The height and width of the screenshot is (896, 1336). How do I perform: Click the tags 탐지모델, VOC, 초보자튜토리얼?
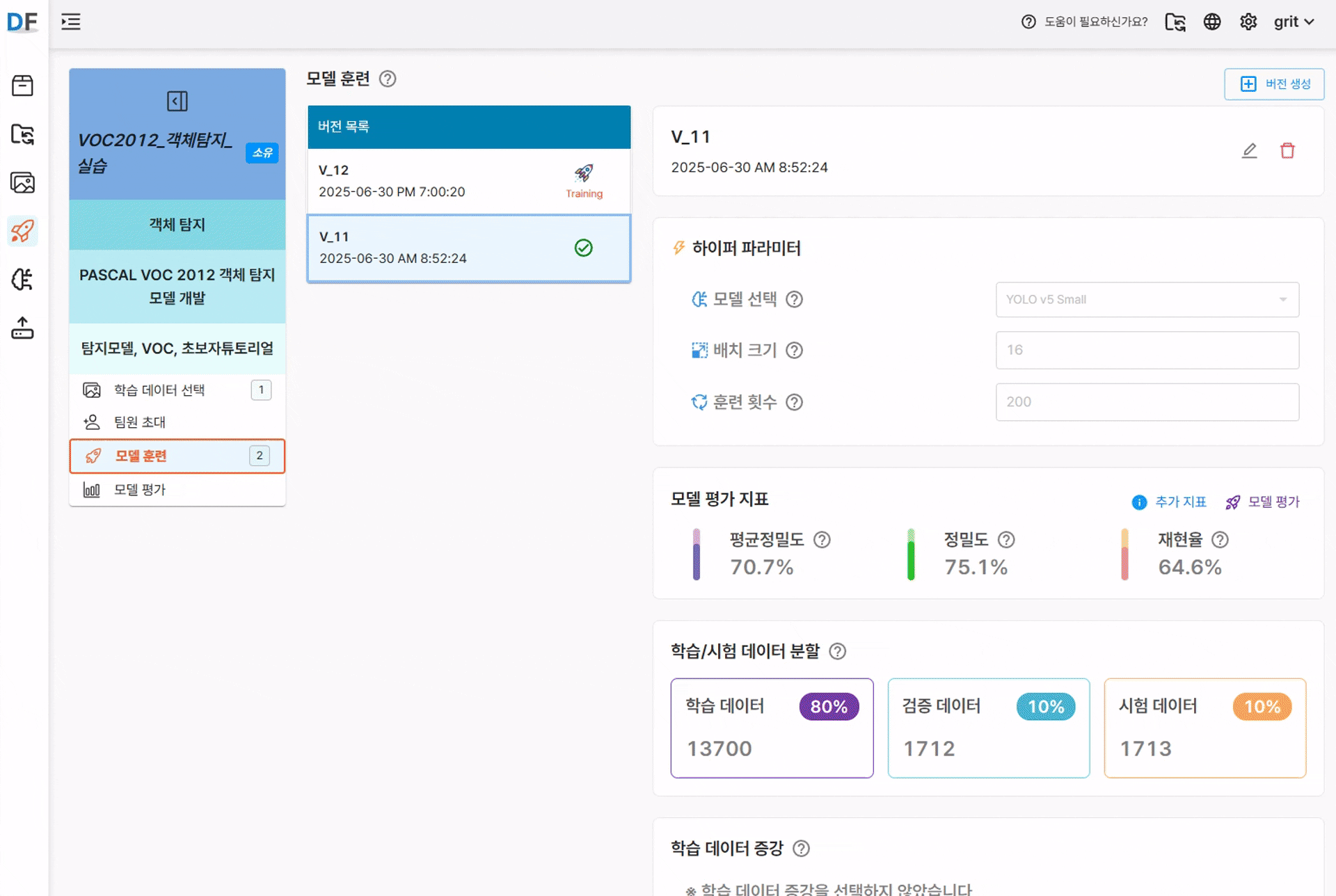coord(177,349)
